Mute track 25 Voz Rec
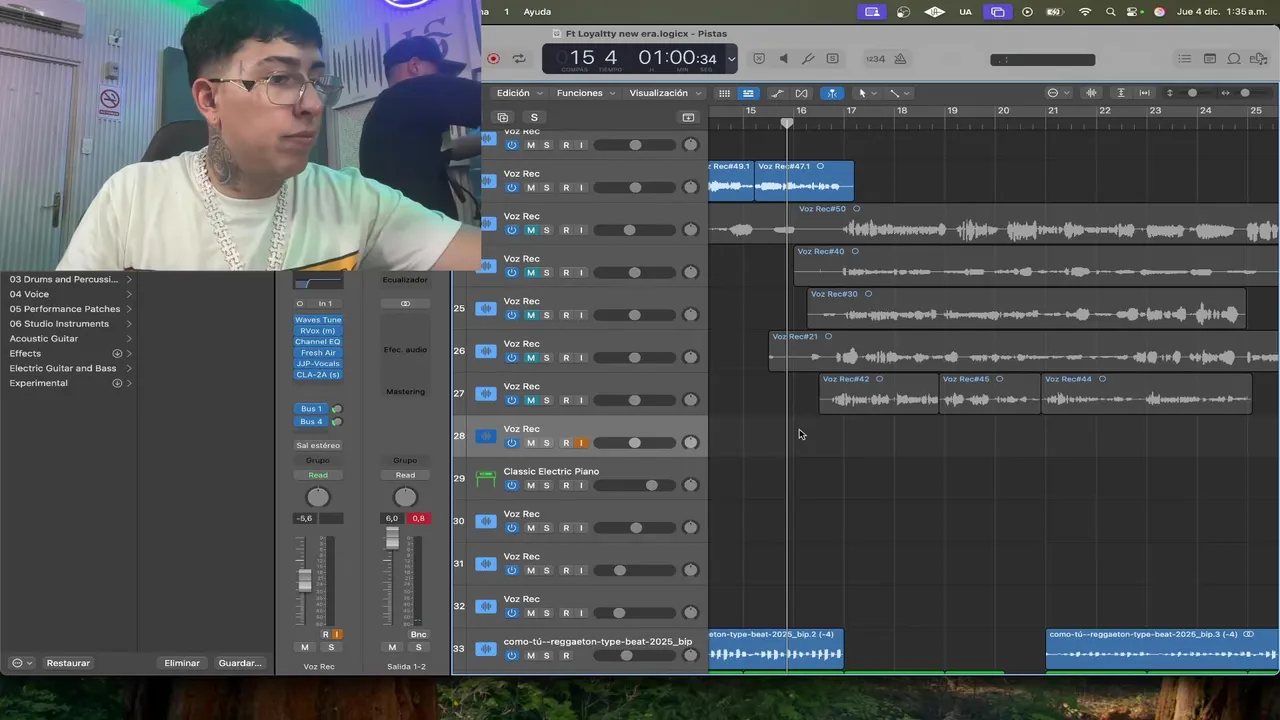This screenshot has width=1280, height=720. tap(531, 315)
